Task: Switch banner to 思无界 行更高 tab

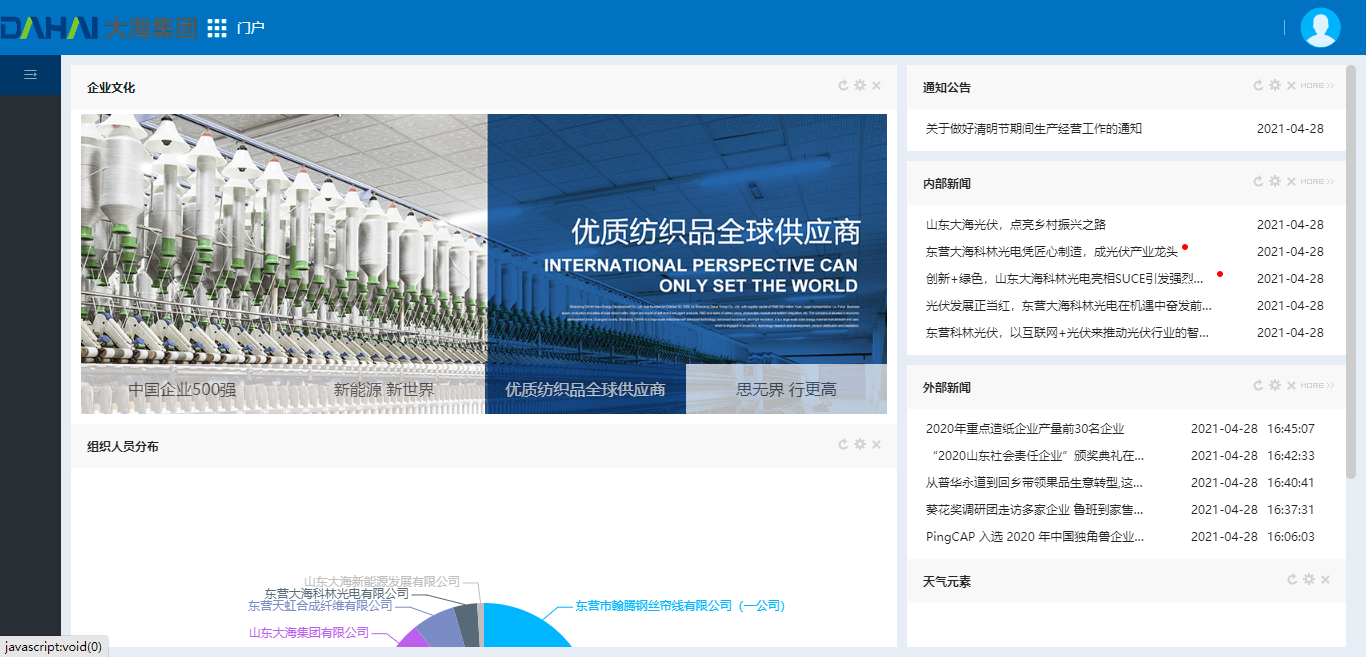Action: (x=787, y=389)
